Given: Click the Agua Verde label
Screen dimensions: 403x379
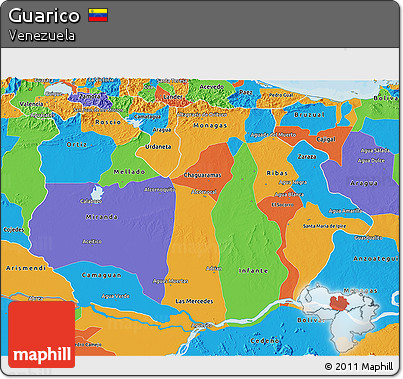Looking at the screenshot, I should click(x=115, y=296).
